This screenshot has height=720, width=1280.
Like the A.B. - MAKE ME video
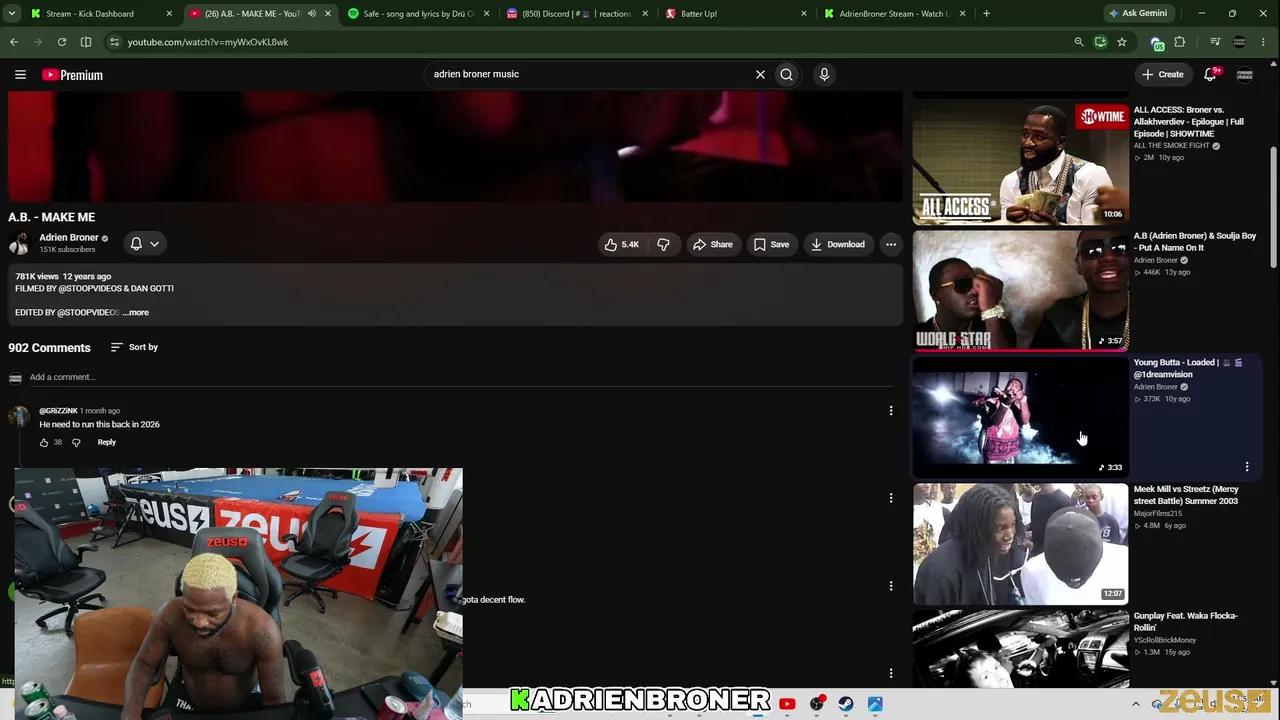pyautogui.click(x=622, y=244)
